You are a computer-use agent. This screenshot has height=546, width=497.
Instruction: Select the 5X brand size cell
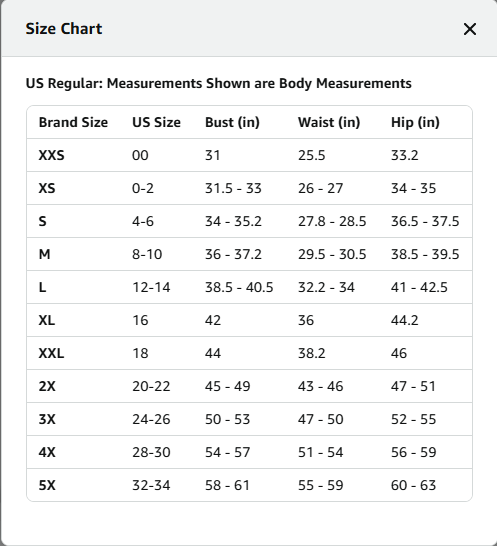point(47,485)
